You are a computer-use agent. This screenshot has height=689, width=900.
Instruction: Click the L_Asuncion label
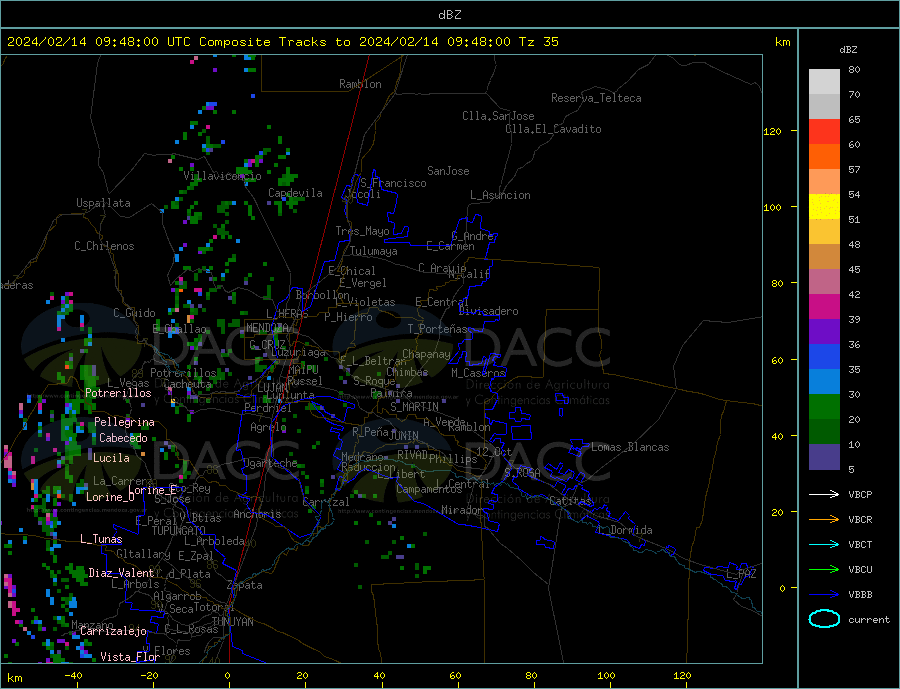pos(500,195)
